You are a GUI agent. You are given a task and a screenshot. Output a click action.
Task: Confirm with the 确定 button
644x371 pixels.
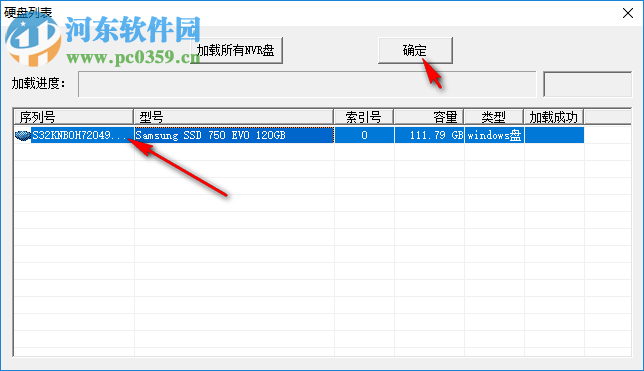tap(415, 51)
